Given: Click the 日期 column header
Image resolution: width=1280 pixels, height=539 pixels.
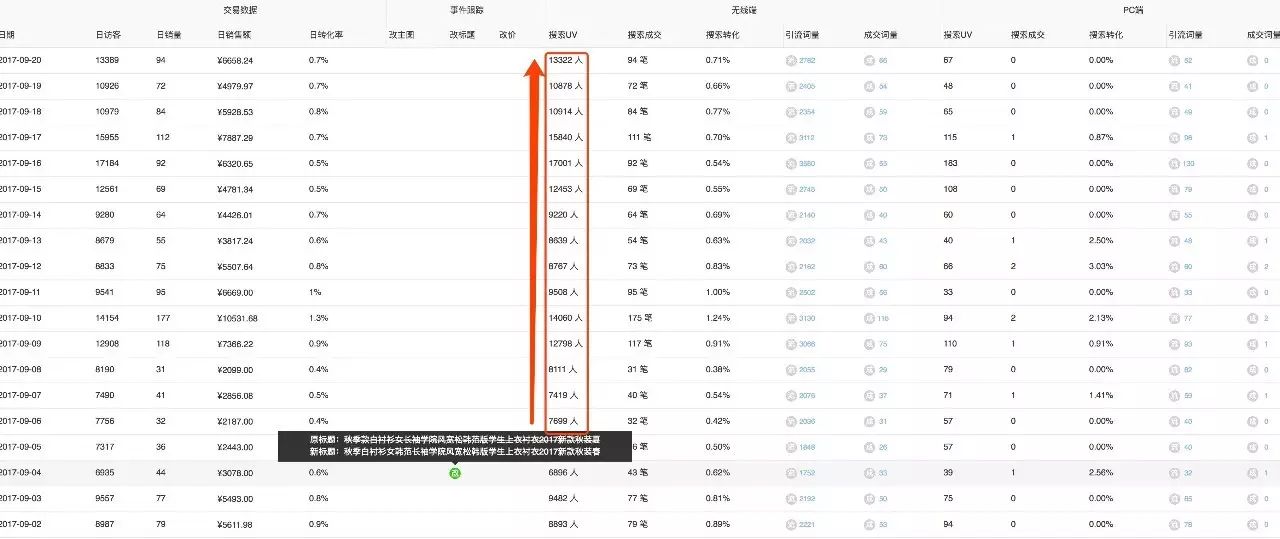Looking at the screenshot, I should [7, 35].
